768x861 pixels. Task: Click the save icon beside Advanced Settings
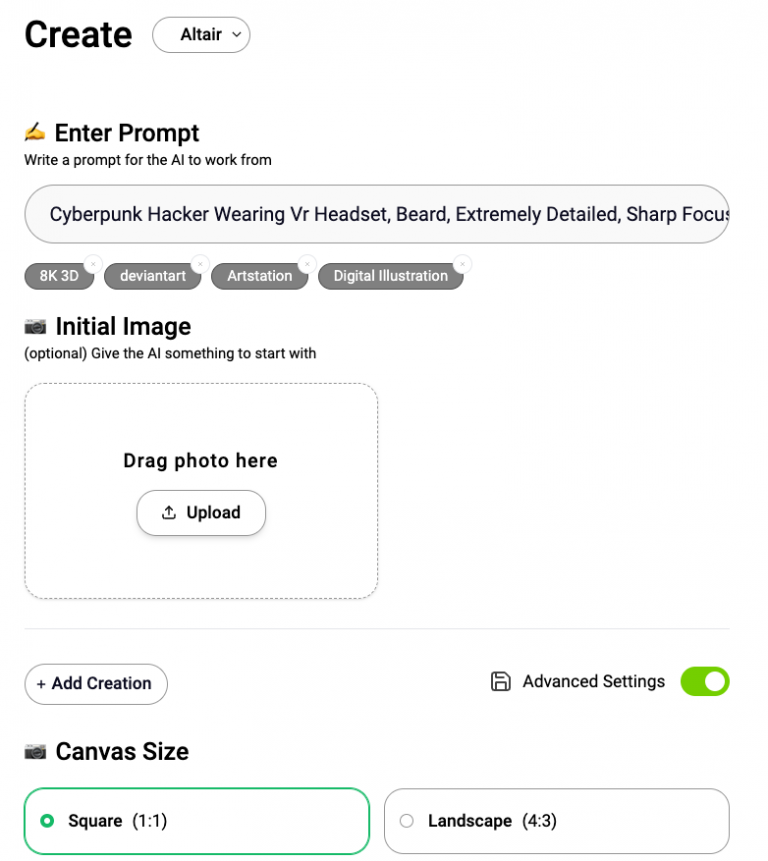[501, 682]
